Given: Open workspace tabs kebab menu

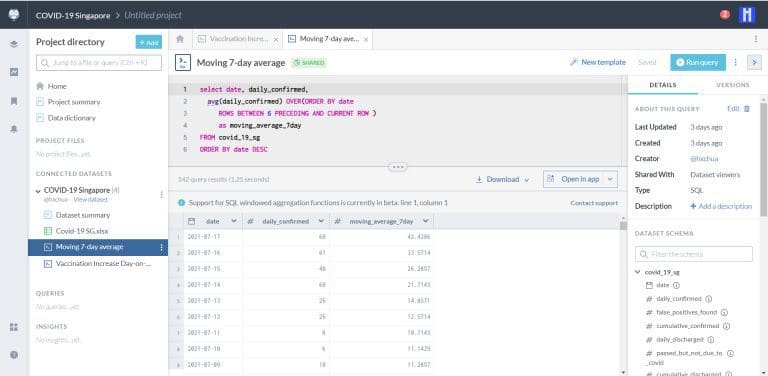Looking at the screenshot, I should pyautogui.click(x=756, y=39).
